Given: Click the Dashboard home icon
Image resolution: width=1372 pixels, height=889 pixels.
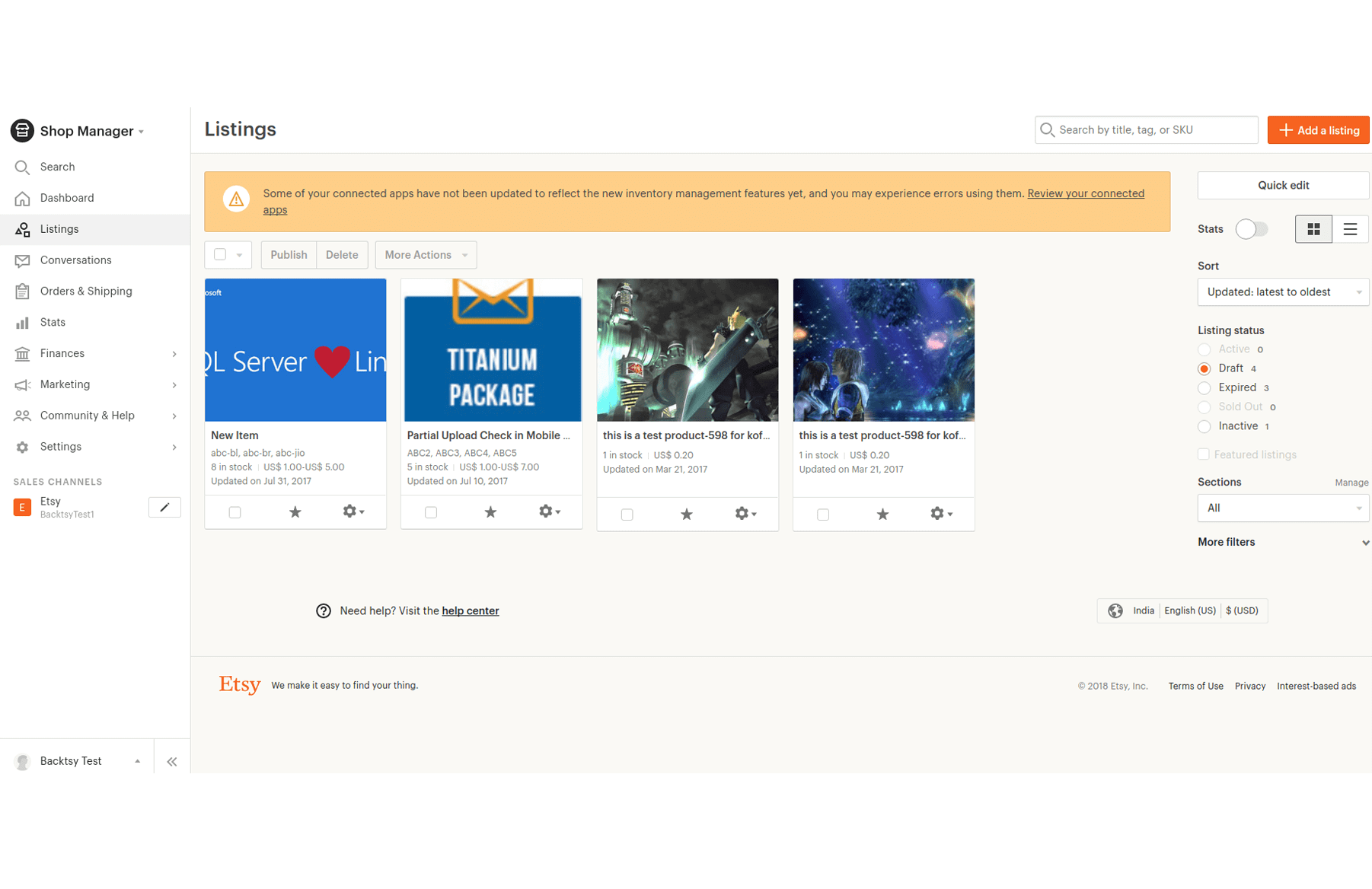Looking at the screenshot, I should [22, 199].
